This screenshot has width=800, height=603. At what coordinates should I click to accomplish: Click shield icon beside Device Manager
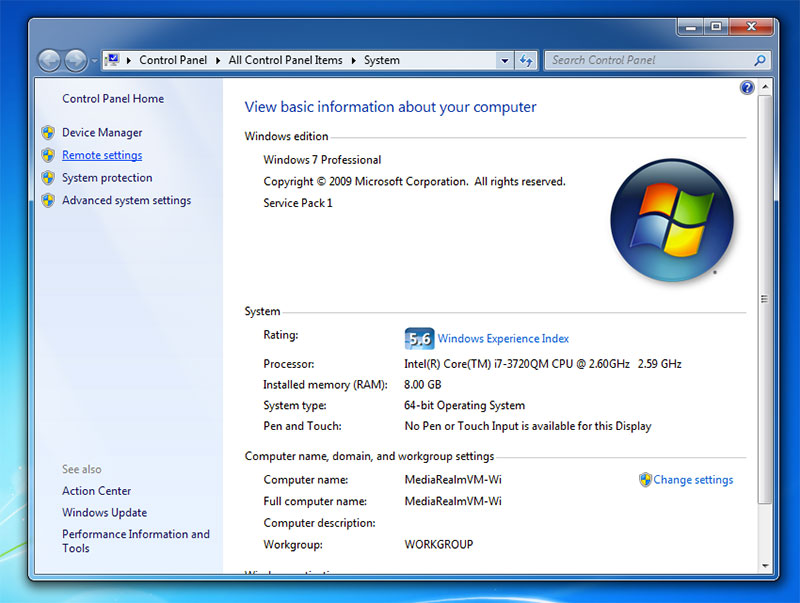48,133
